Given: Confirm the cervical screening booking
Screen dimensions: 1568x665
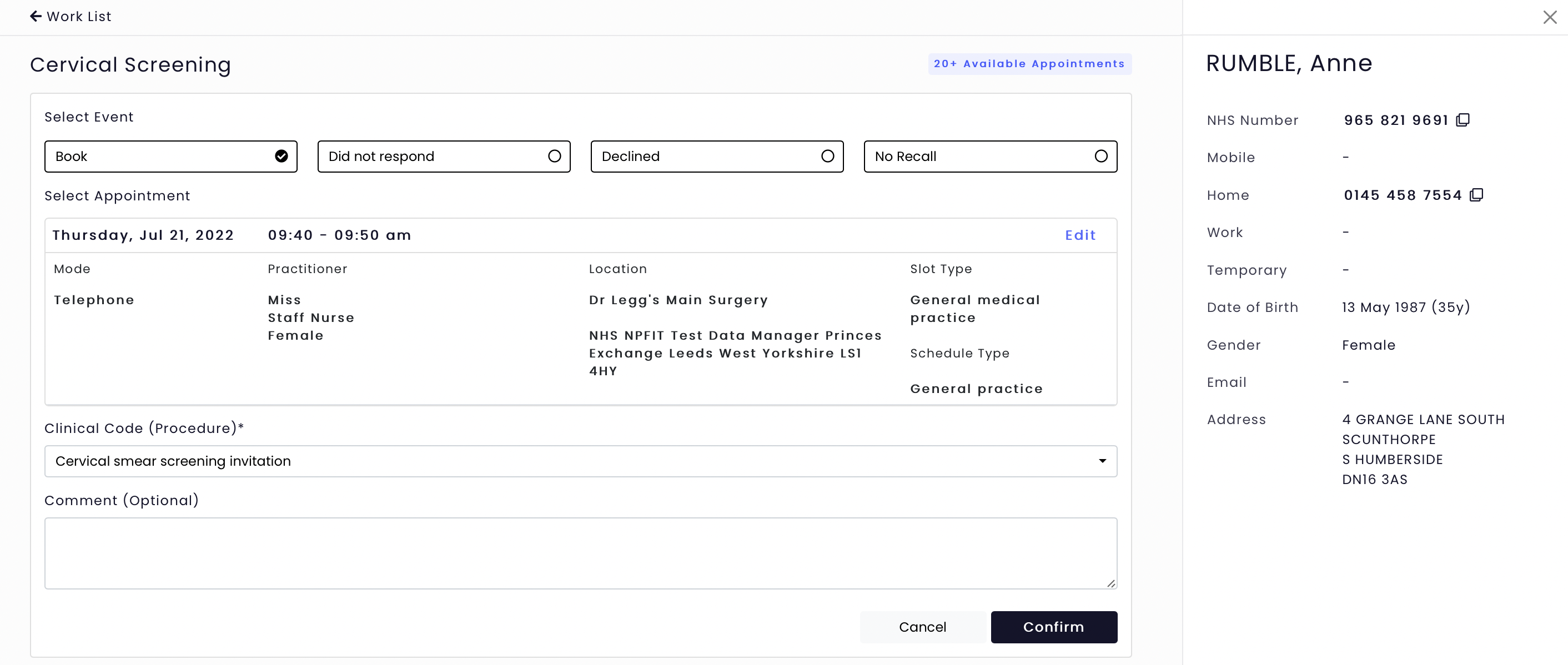Looking at the screenshot, I should click(x=1054, y=627).
